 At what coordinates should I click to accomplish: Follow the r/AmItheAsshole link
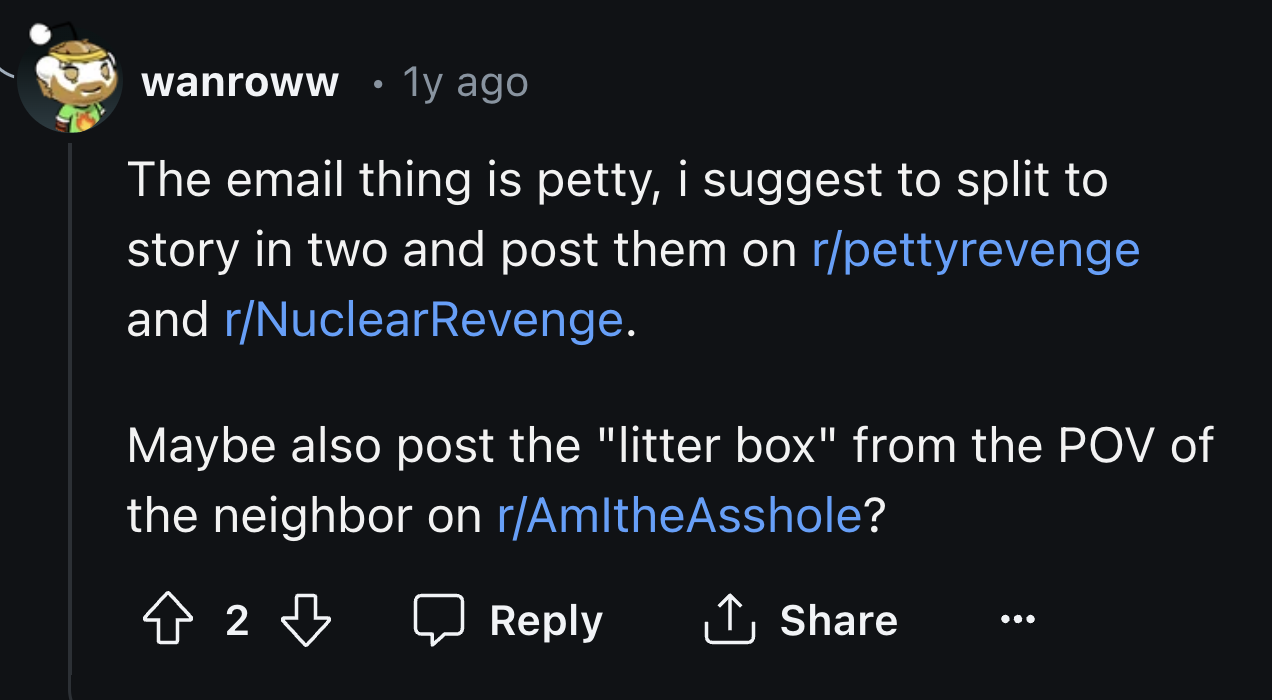679,515
